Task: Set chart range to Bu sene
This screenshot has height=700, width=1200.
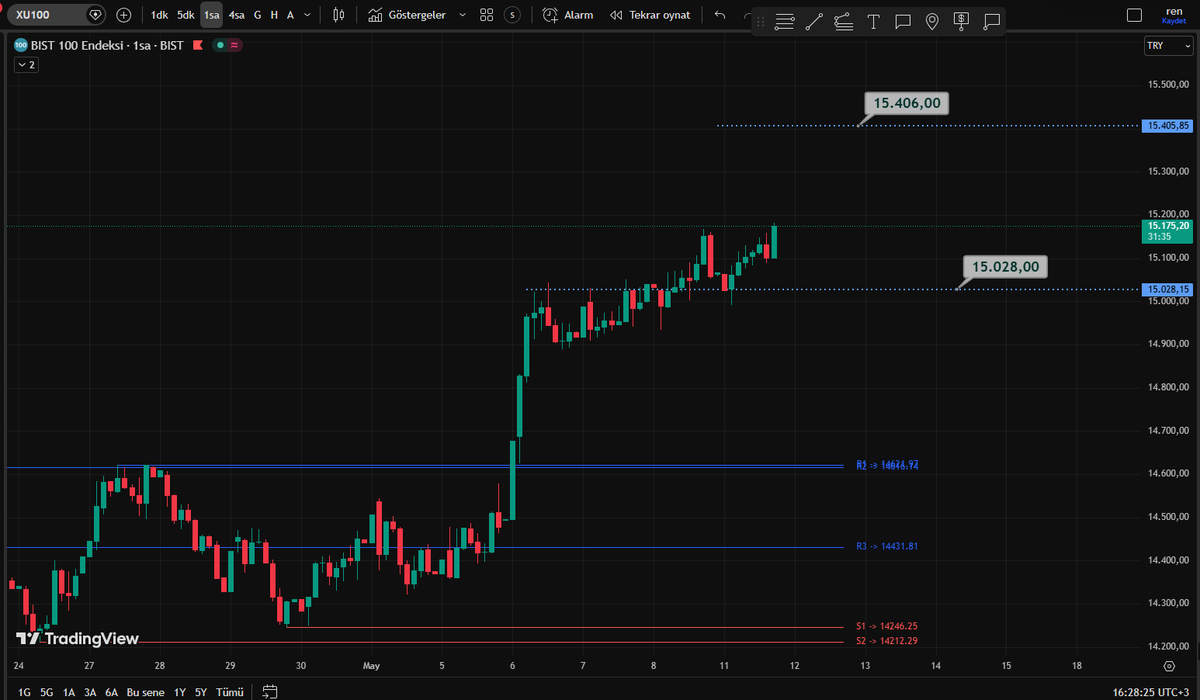Action: [146, 692]
